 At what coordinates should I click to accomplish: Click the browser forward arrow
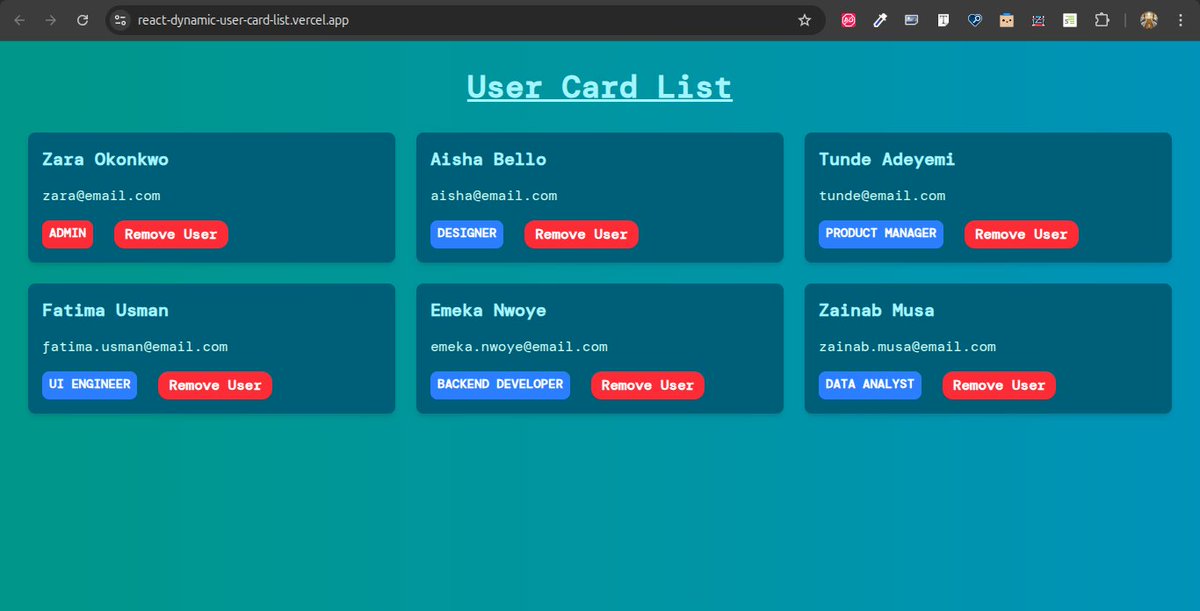pos(51,20)
